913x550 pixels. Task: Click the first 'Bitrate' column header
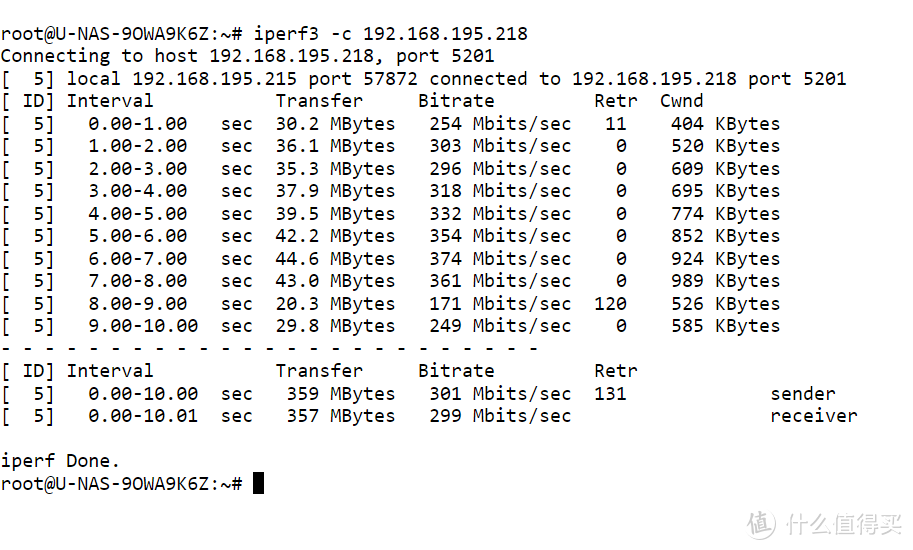point(456,101)
